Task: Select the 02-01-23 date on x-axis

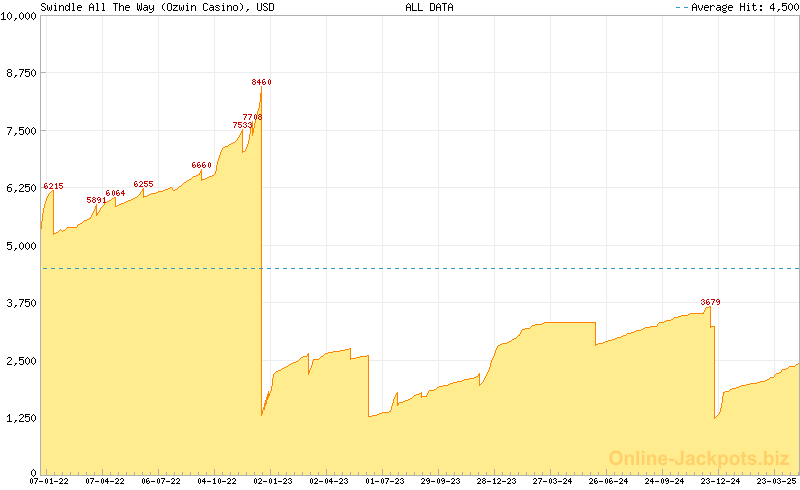Action: [x=272, y=481]
